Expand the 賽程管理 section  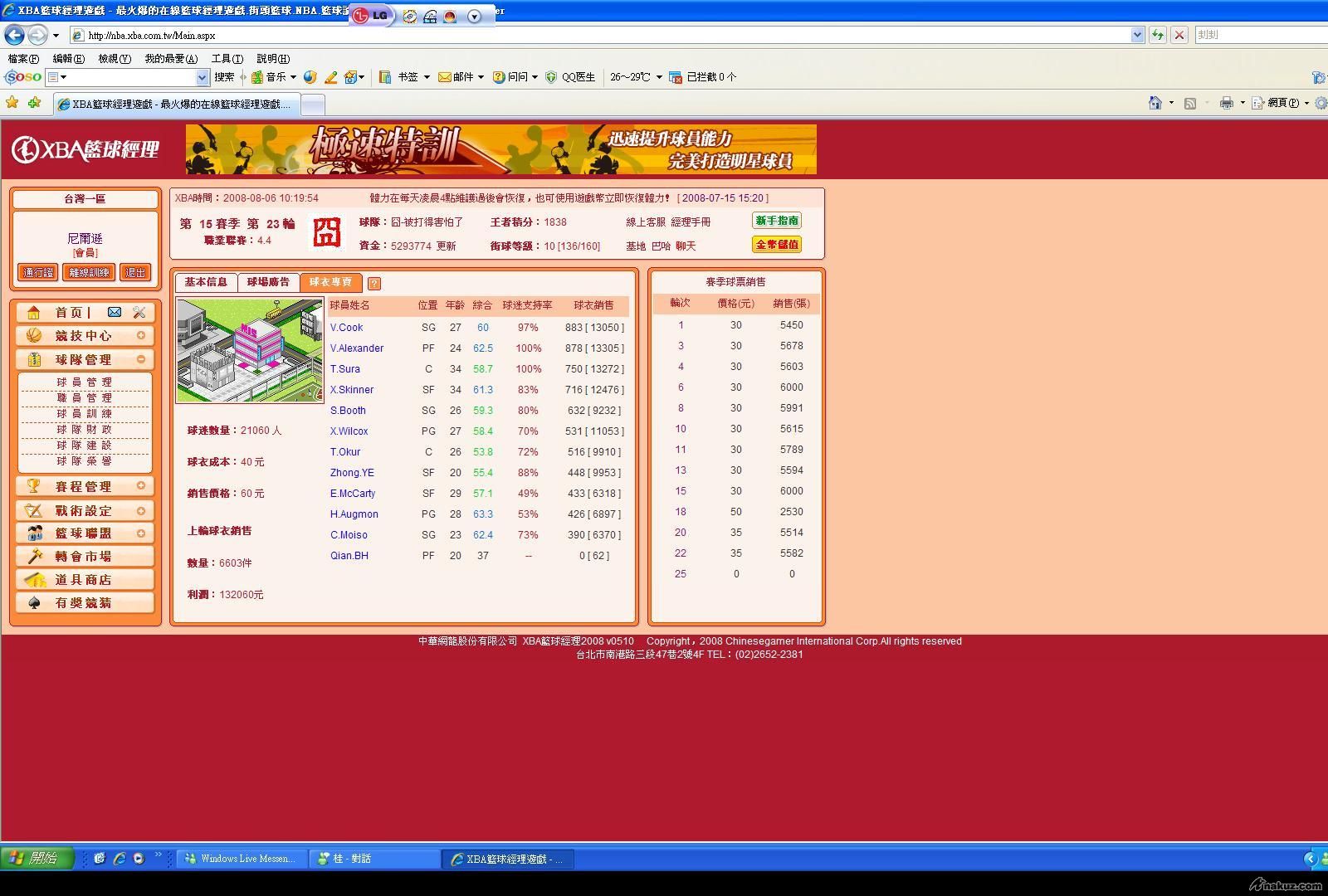[141, 486]
